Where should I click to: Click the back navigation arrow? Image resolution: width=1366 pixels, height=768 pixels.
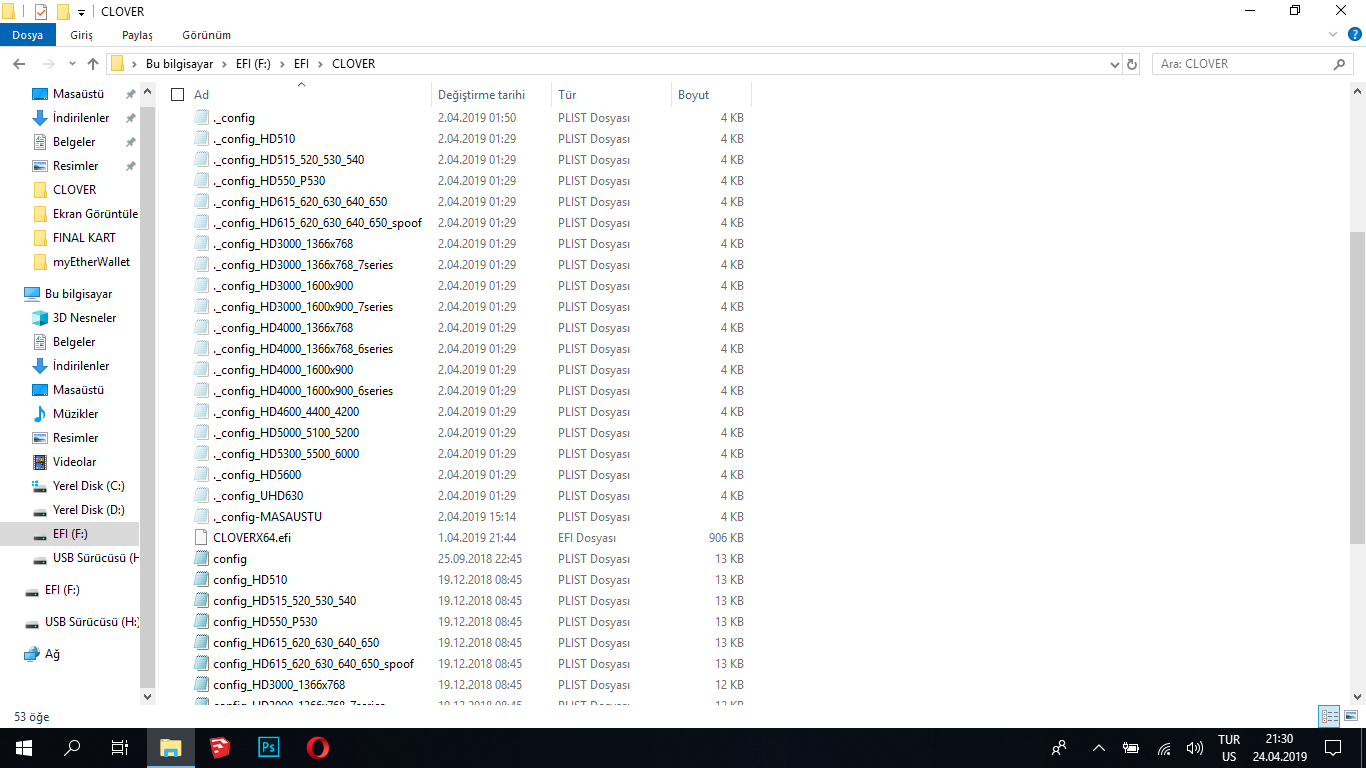(x=19, y=64)
